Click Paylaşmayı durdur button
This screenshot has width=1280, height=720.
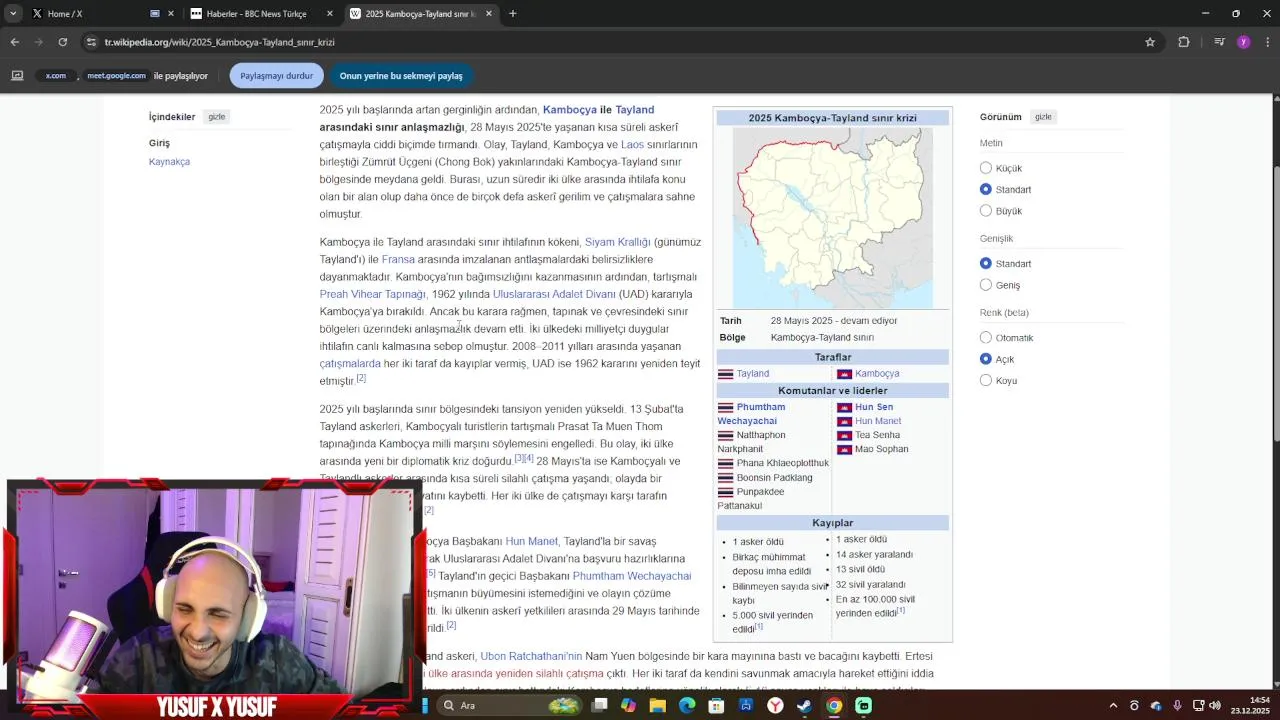click(x=277, y=76)
